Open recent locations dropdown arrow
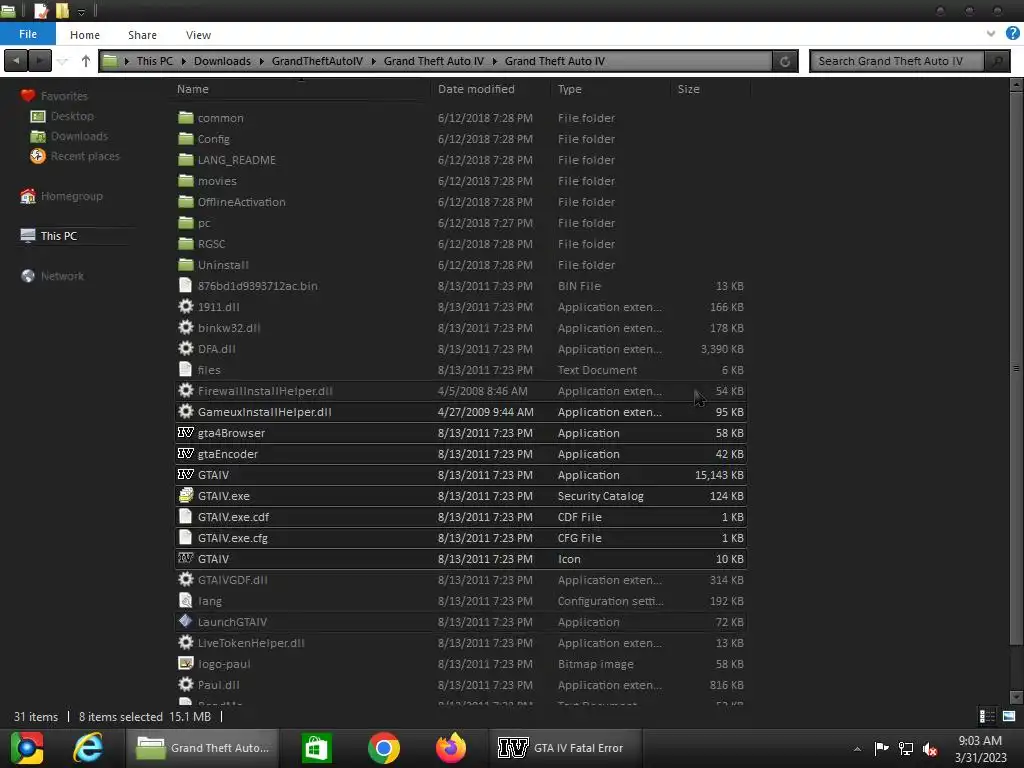Screen dimensions: 1024x768 pyautogui.click(x=63, y=61)
